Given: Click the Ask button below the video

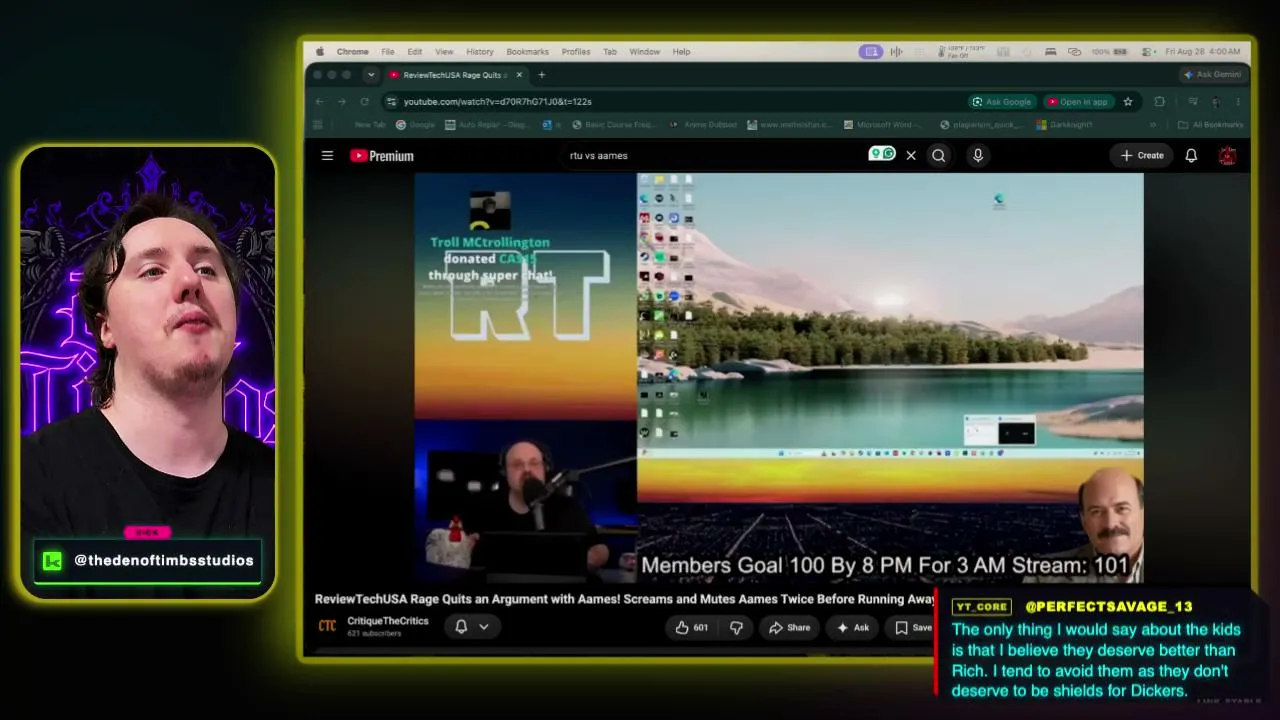Looking at the screenshot, I should [x=853, y=627].
